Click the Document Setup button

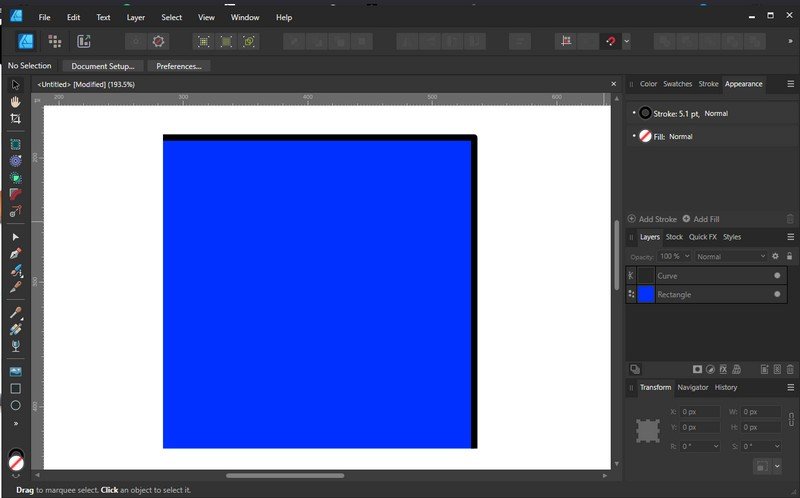click(102, 66)
